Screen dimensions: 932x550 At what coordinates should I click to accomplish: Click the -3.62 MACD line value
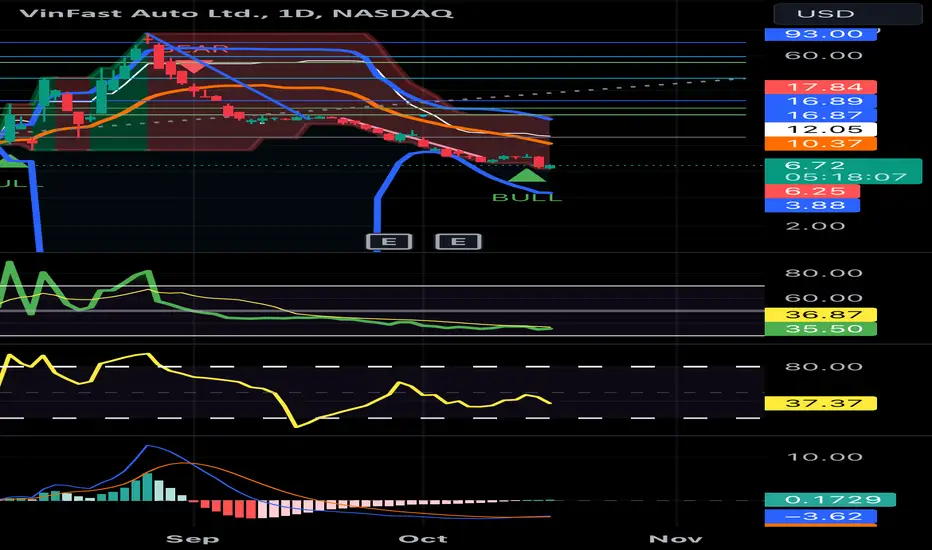pyautogui.click(x=821, y=517)
